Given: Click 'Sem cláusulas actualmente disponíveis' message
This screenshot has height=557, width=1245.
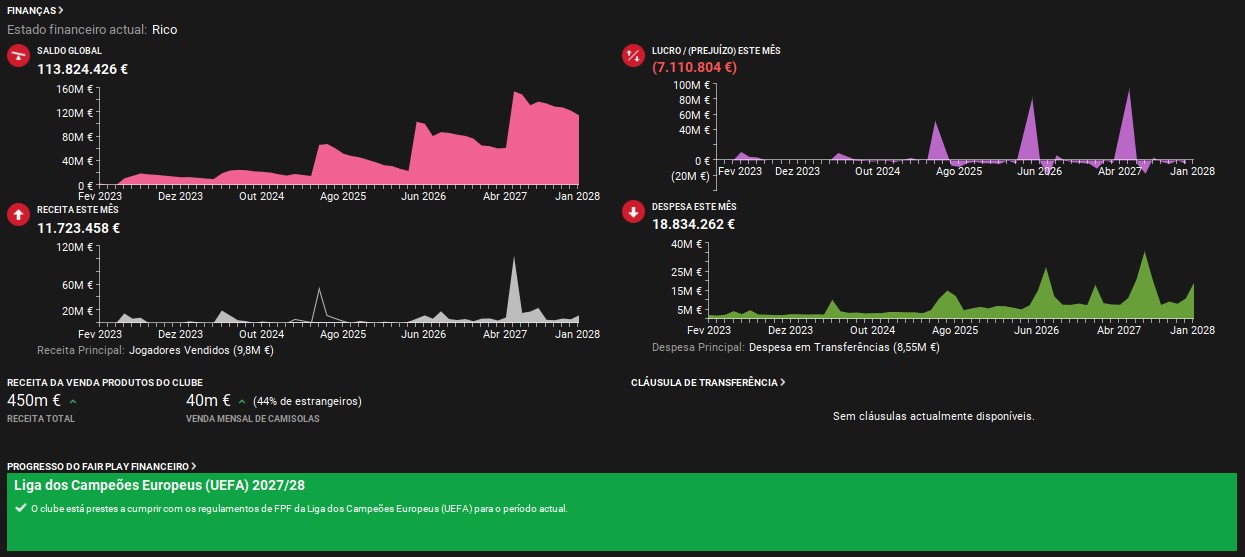Looking at the screenshot, I should tap(934, 416).
